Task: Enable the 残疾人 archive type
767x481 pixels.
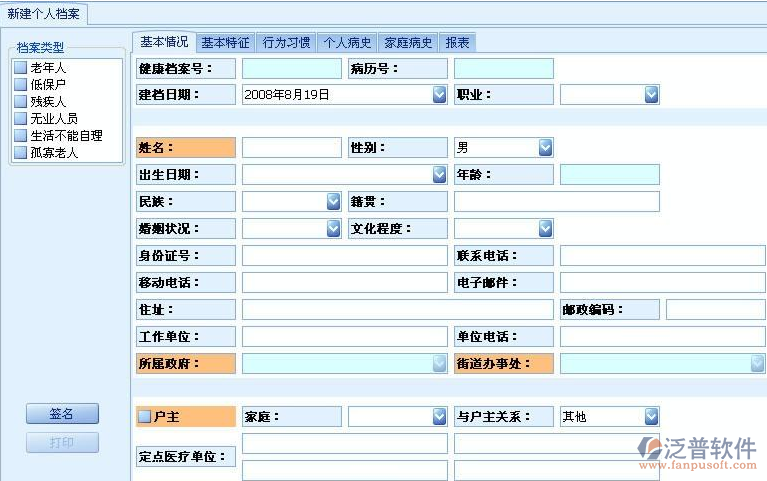Action: pos(20,102)
